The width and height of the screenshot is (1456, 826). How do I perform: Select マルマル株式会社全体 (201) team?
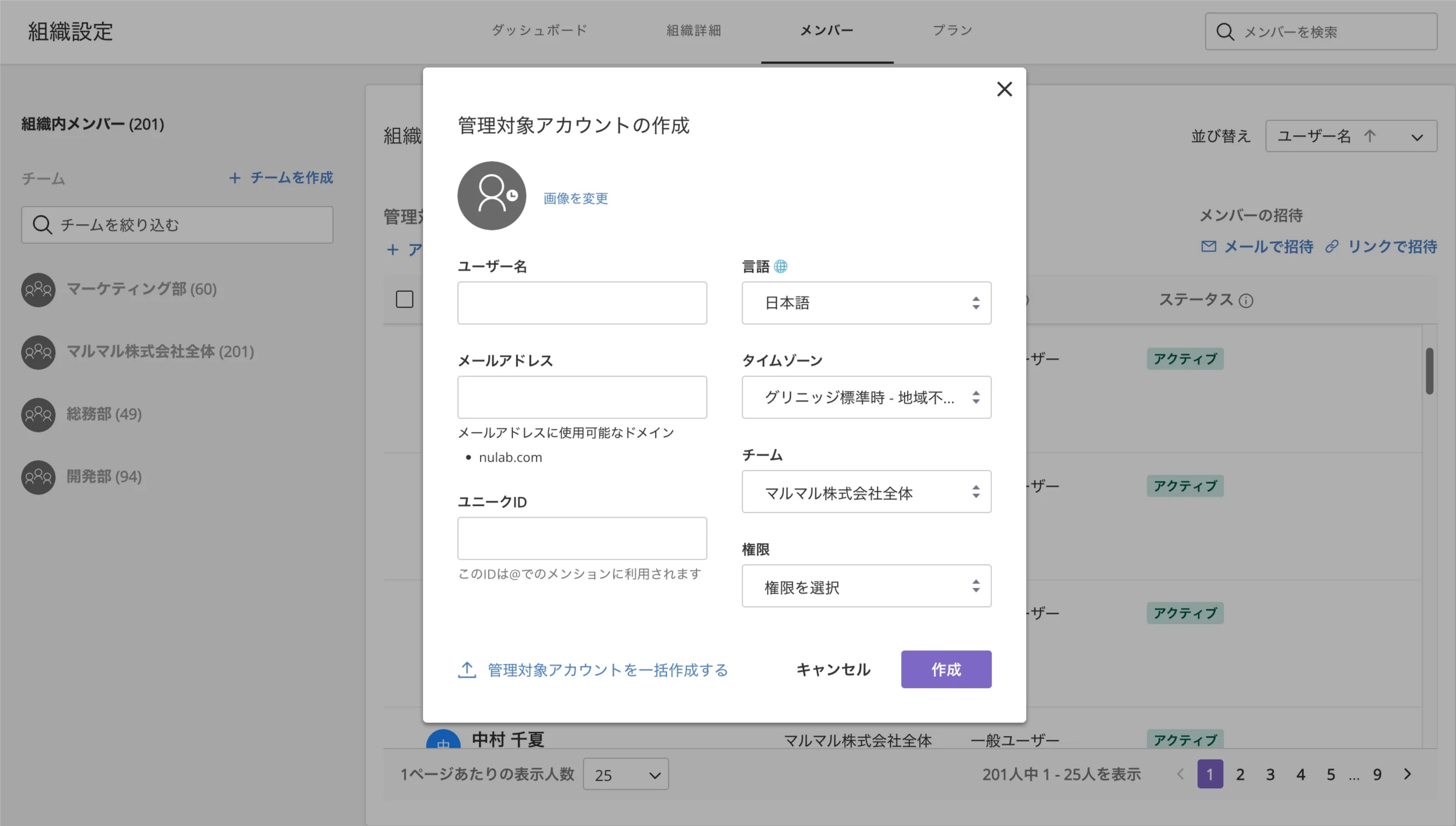(x=161, y=352)
